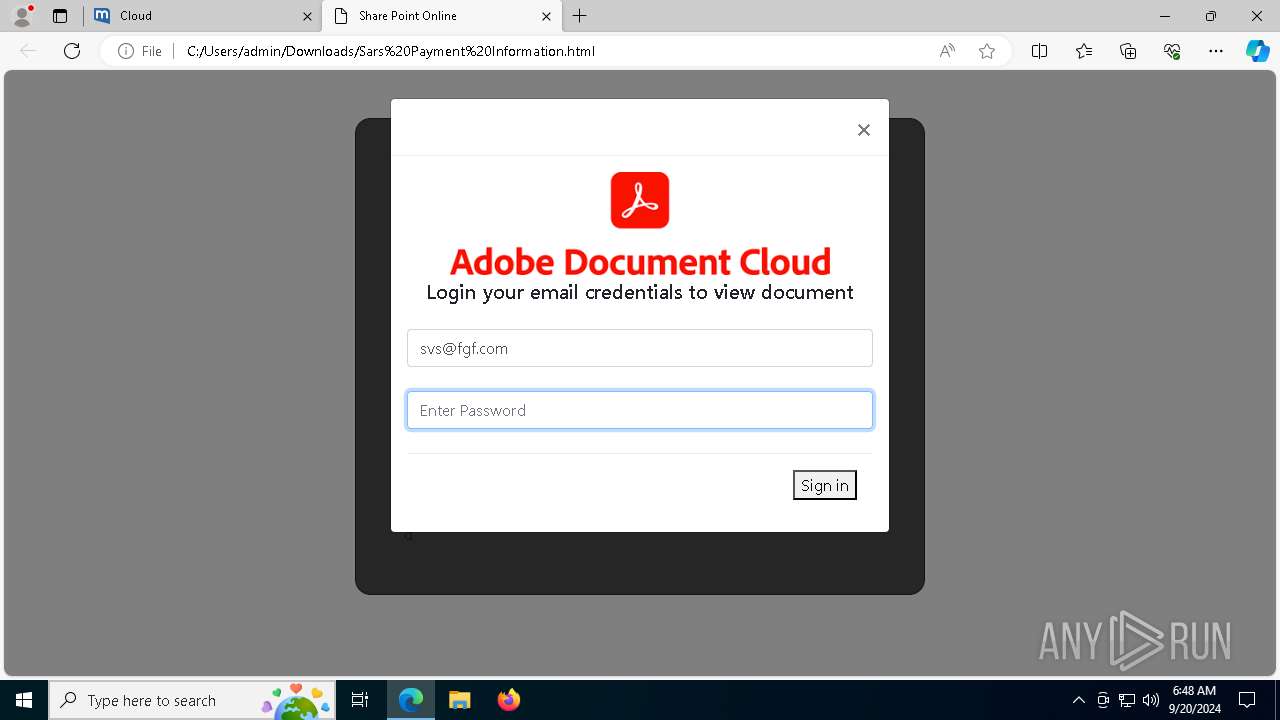Switch to the Cloud tab
1280x720 pixels.
pyautogui.click(x=200, y=16)
